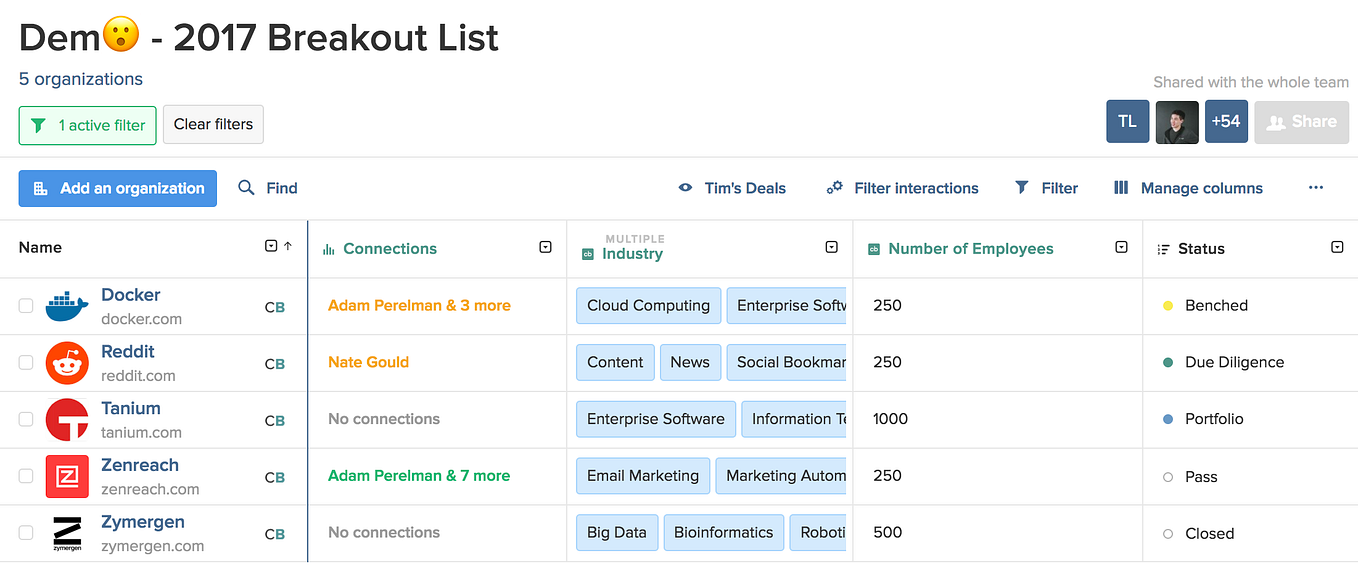Click the Crunchbase CB icon beside Tanium
The height and width of the screenshot is (567, 1358).
click(x=274, y=421)
